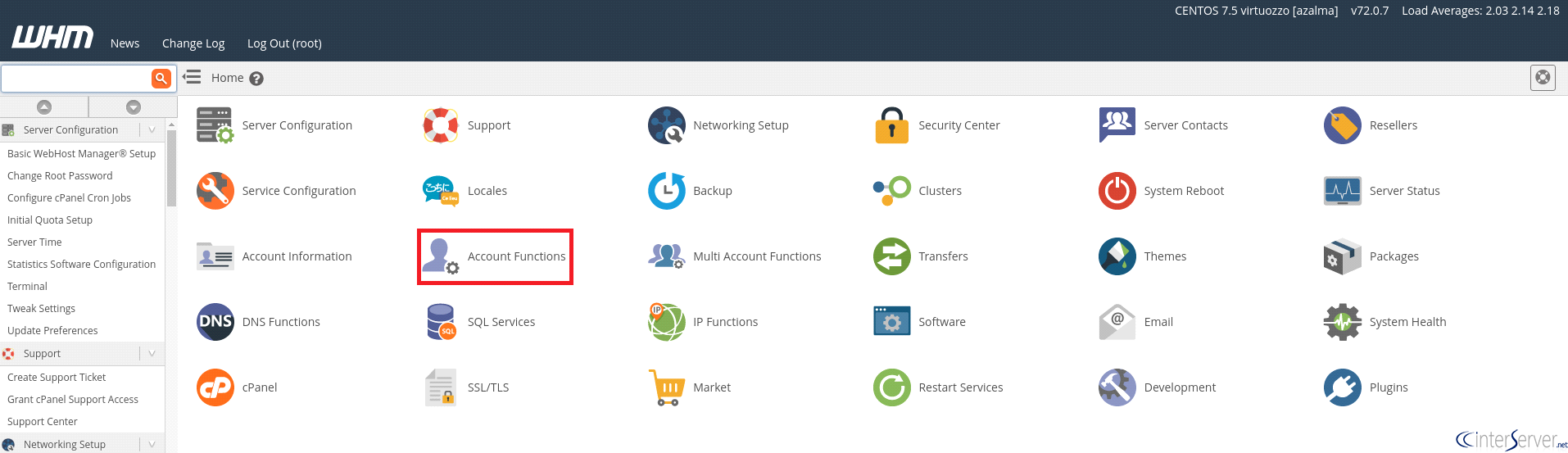The height and width of the screenshot is (453, 1568).
Task: Open News in the top menu
Action: tap(125, 43)
